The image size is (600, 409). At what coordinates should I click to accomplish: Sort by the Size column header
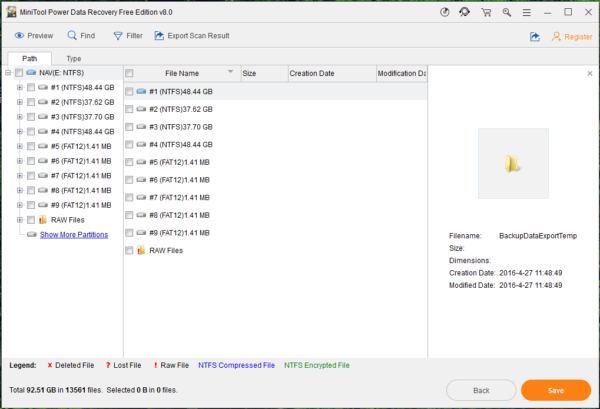pos(264,73)
